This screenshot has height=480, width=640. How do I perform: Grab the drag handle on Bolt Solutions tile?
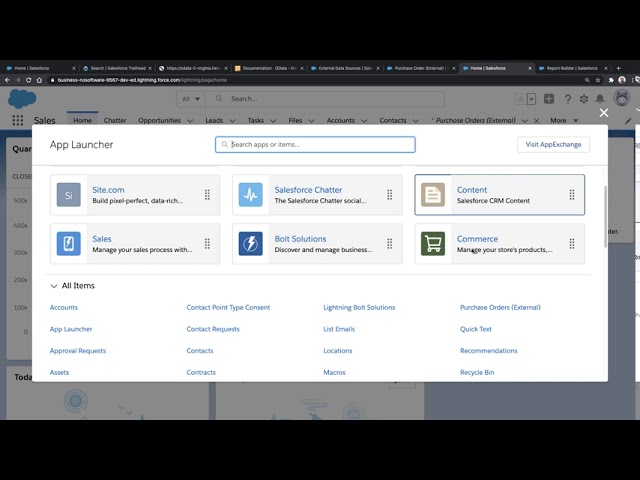tap(390, 244)
